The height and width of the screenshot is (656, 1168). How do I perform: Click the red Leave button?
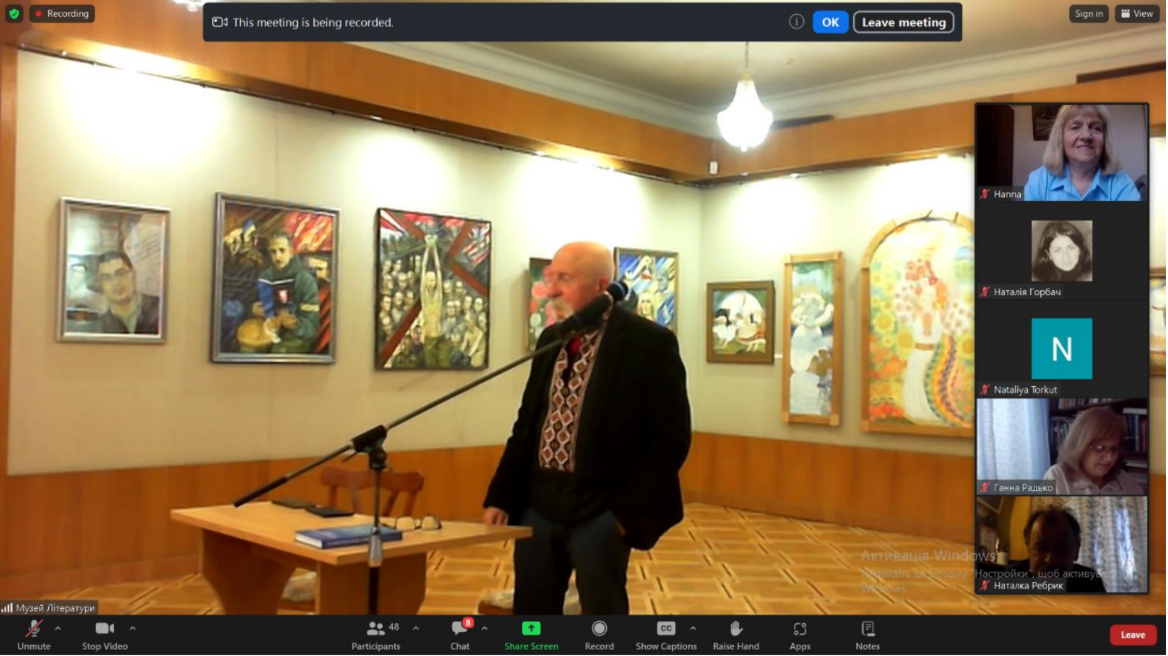click(x=1132, y=635)
